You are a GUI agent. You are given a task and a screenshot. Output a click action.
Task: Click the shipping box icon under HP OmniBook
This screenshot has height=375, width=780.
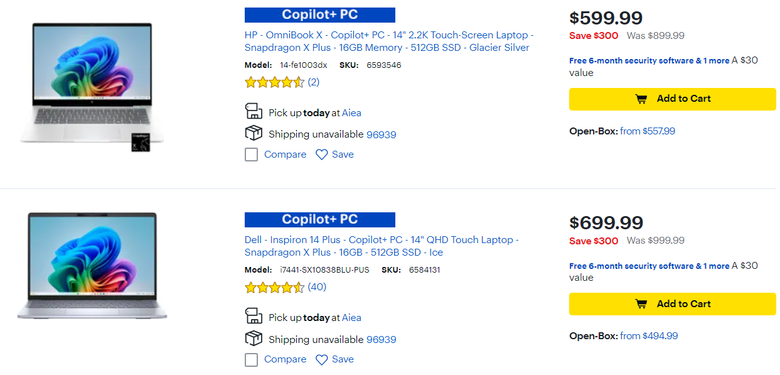pyautogui.click(x=254, y=133)
